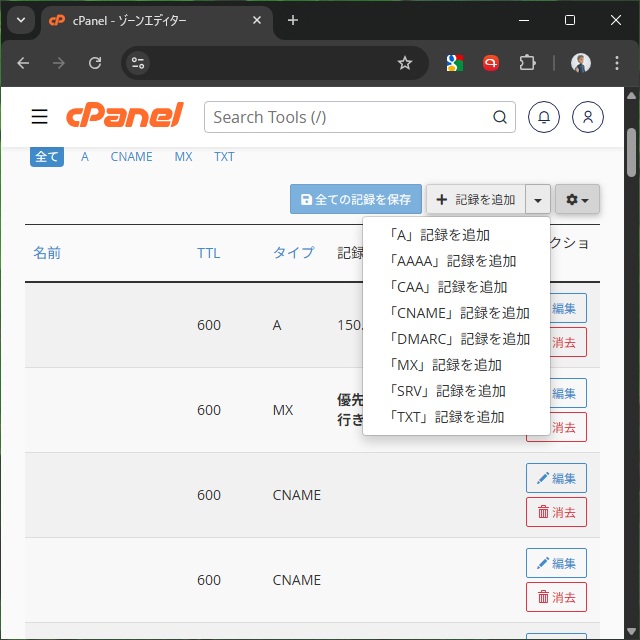Open the browser tab list chevron

(x=21, y=20)
